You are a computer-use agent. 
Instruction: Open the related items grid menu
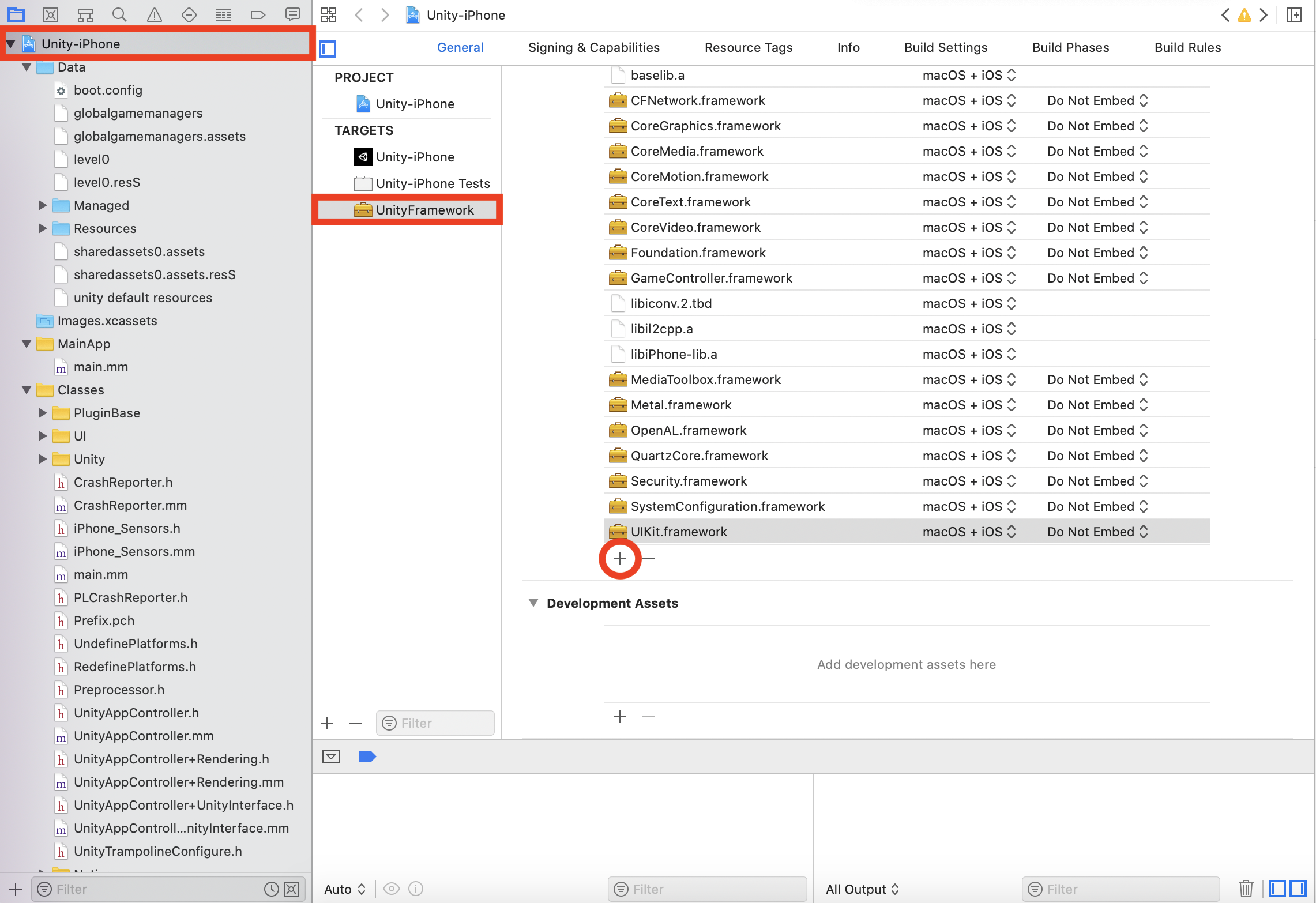[x=329, y=15]
